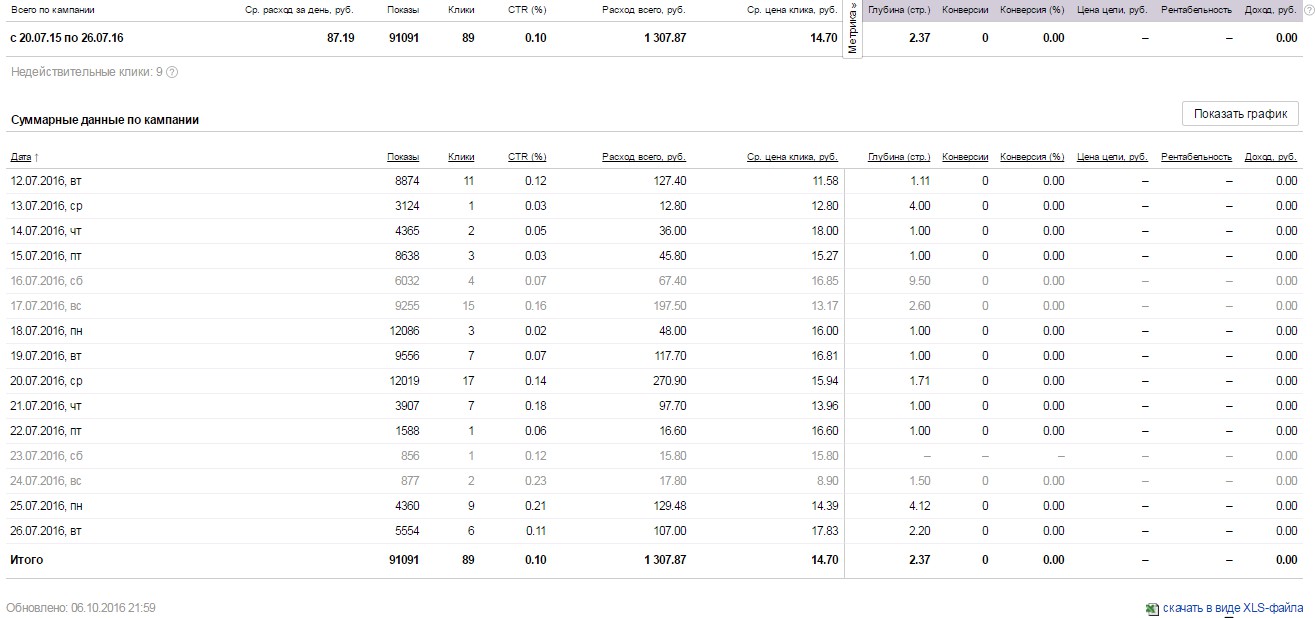1315x618 pixels.
Task: Click average click price 8.90
Action: pos(828,481)
